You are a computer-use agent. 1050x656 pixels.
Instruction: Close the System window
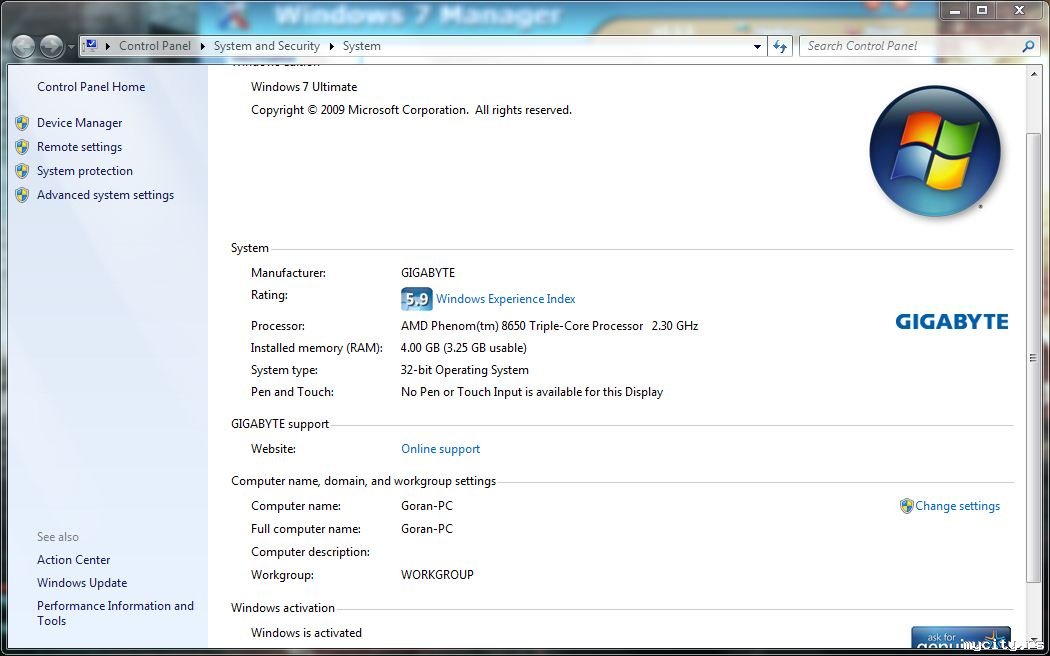1020,10
